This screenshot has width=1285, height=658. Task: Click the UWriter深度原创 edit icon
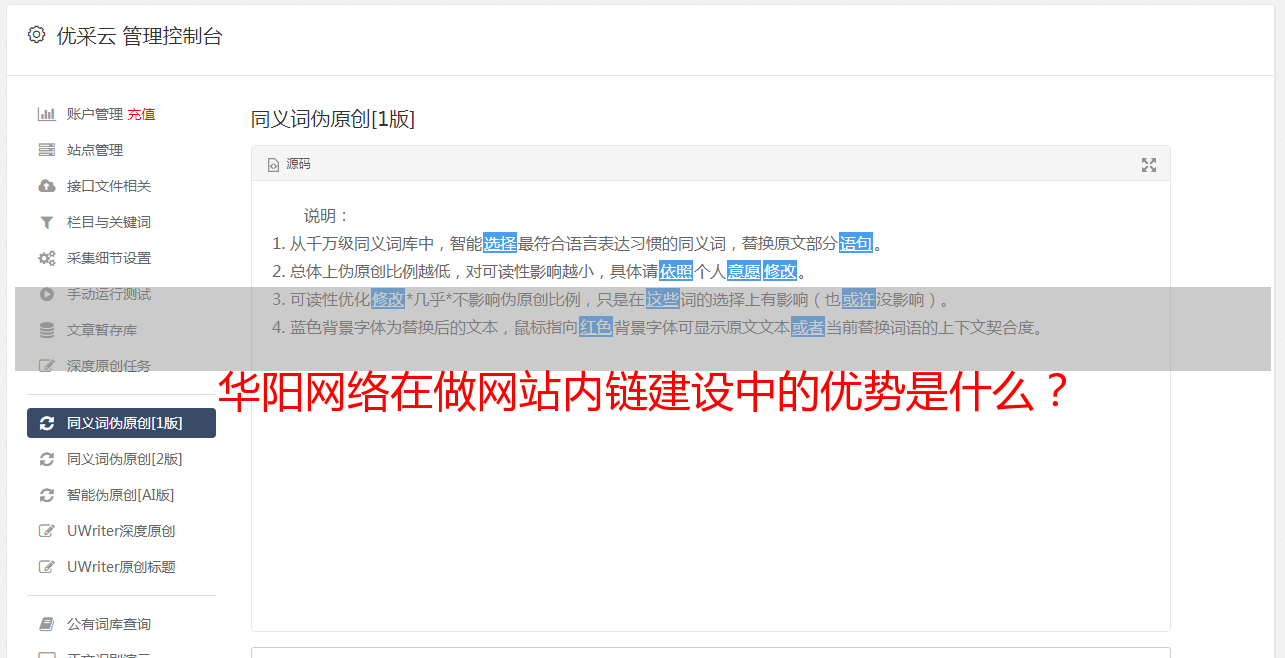click(x=46, y=531)
